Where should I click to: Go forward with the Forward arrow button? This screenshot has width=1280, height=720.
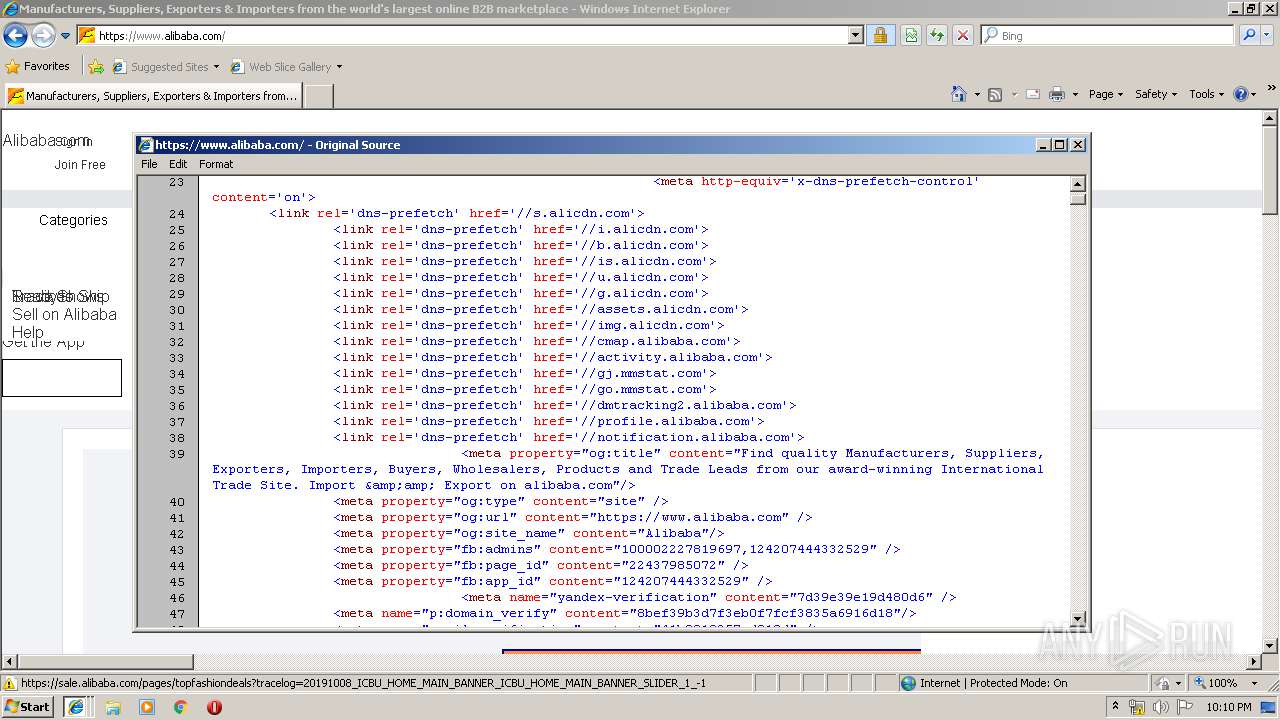(x=43, y=36)
